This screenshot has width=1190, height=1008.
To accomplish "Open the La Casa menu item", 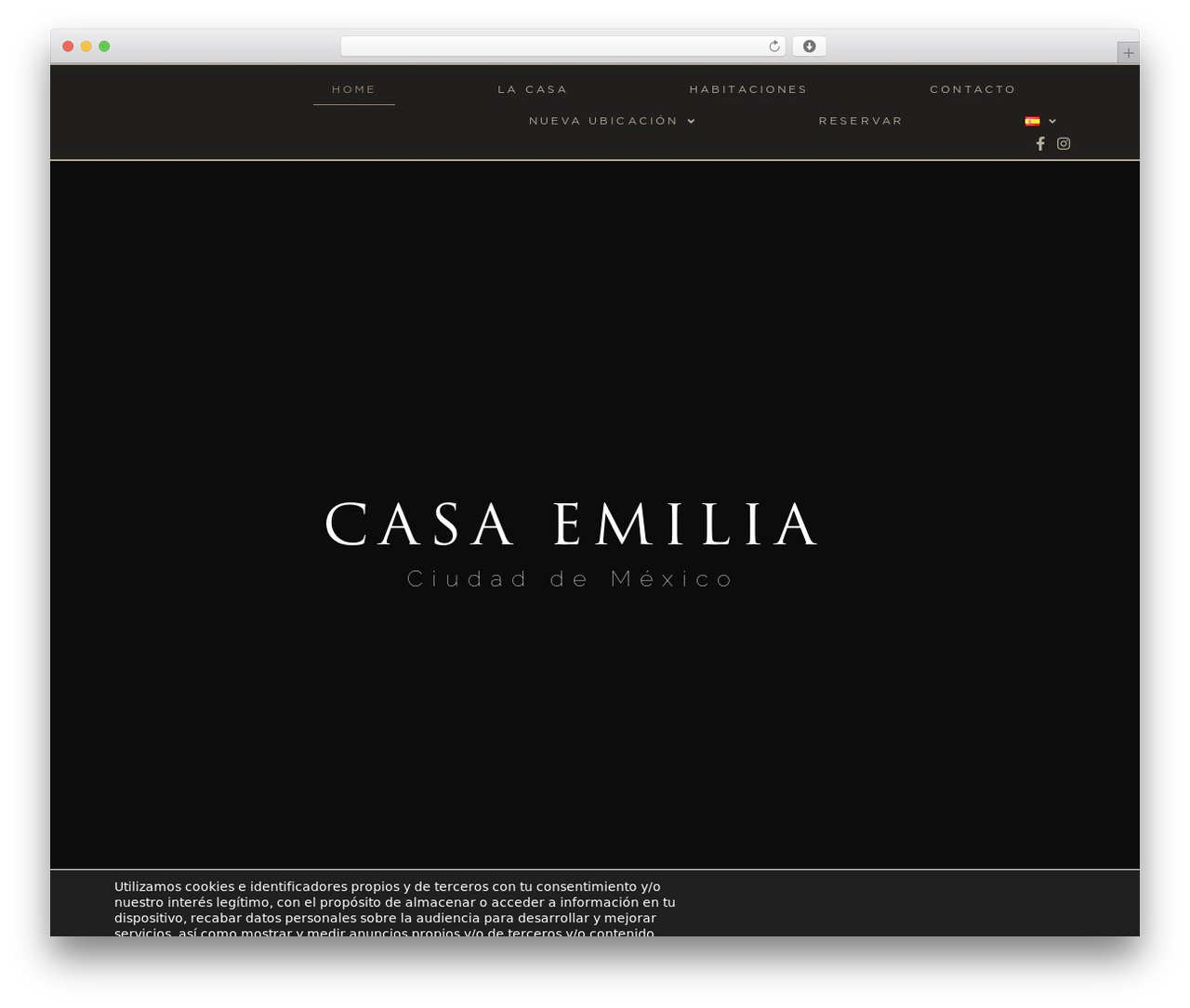I will 533,89.
